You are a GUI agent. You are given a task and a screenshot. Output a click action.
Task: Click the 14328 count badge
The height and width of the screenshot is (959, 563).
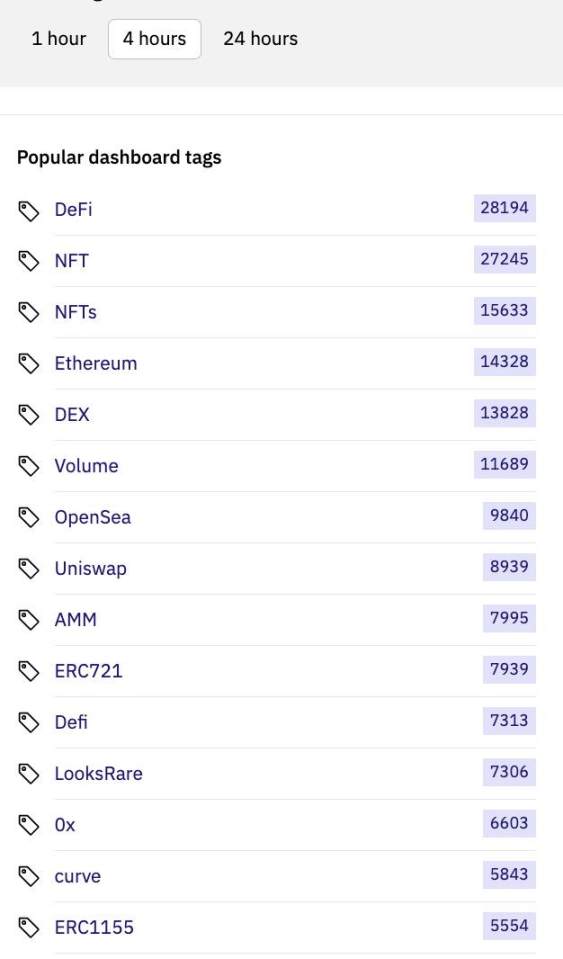pos(504,361)
